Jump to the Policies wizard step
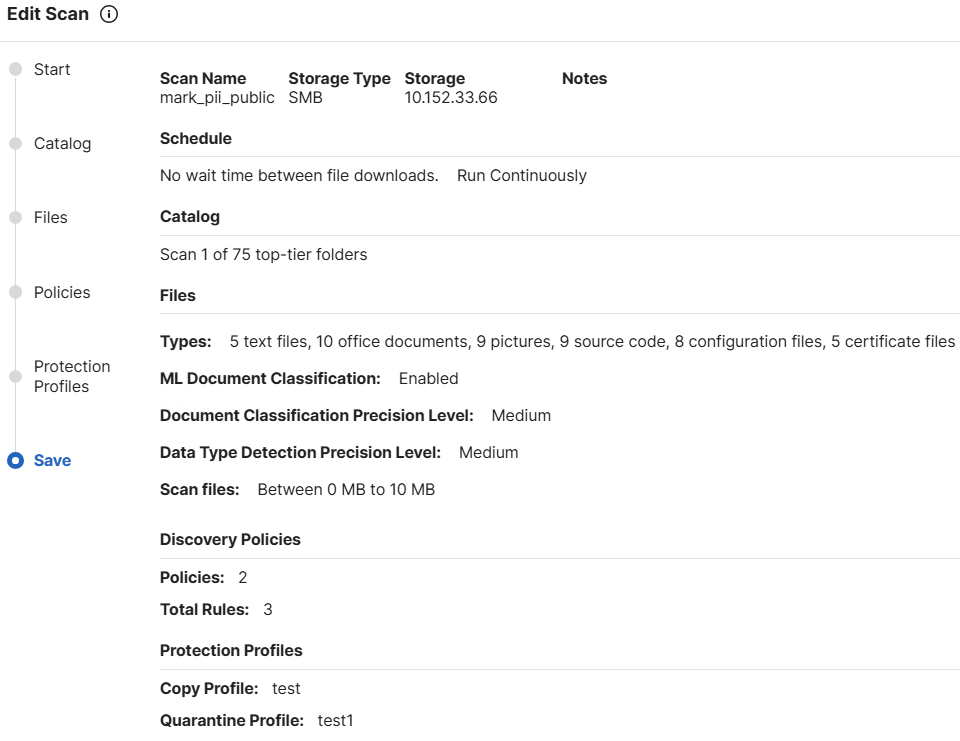Viewport: 960px width, 741px height. click(x=62, y=292)
